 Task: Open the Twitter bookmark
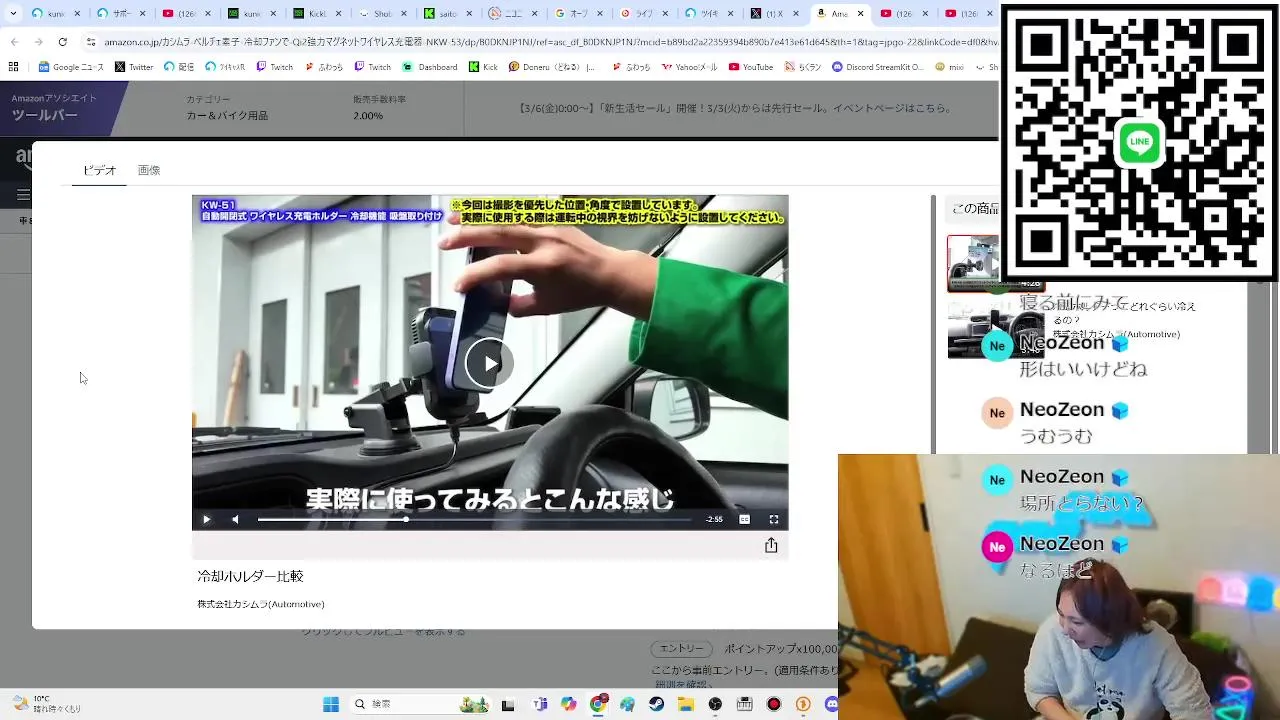134,67
